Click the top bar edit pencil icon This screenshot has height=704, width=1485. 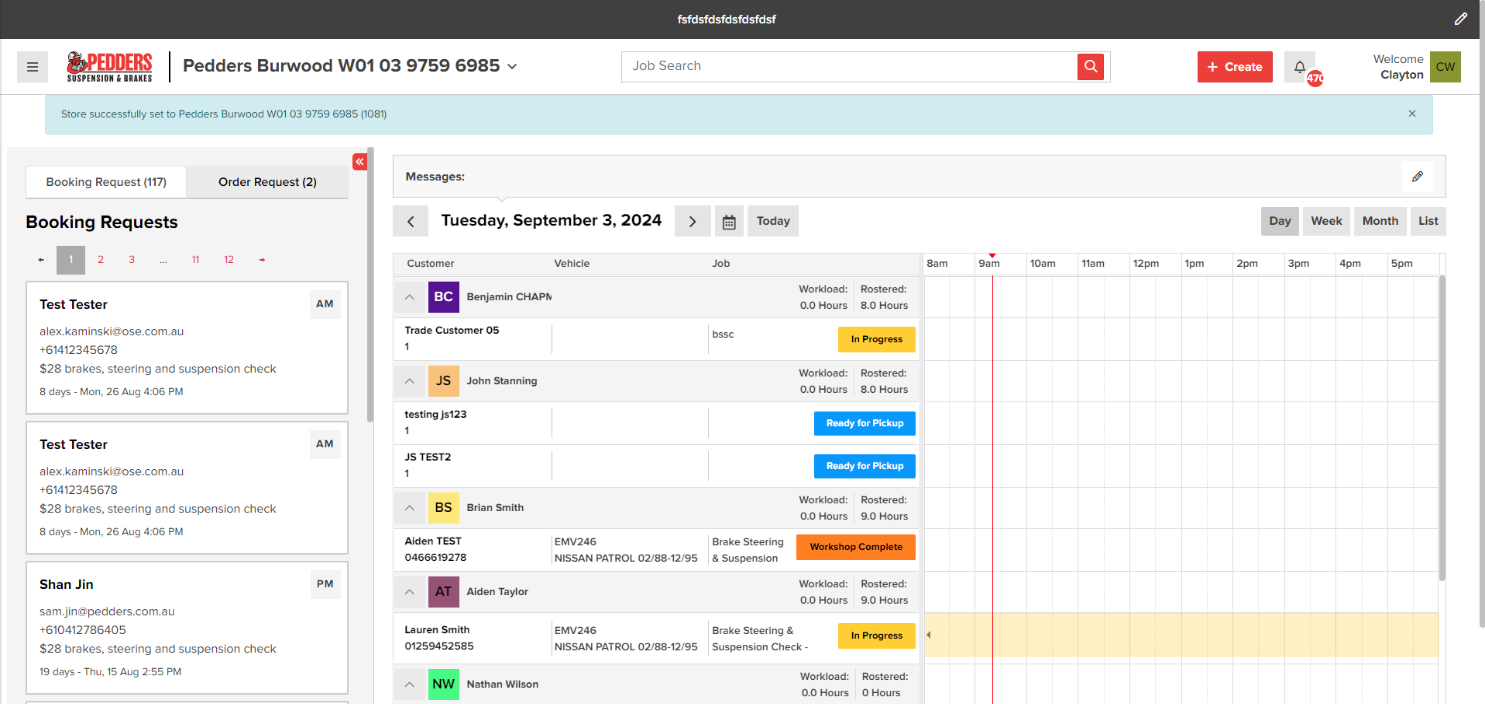1461,19
